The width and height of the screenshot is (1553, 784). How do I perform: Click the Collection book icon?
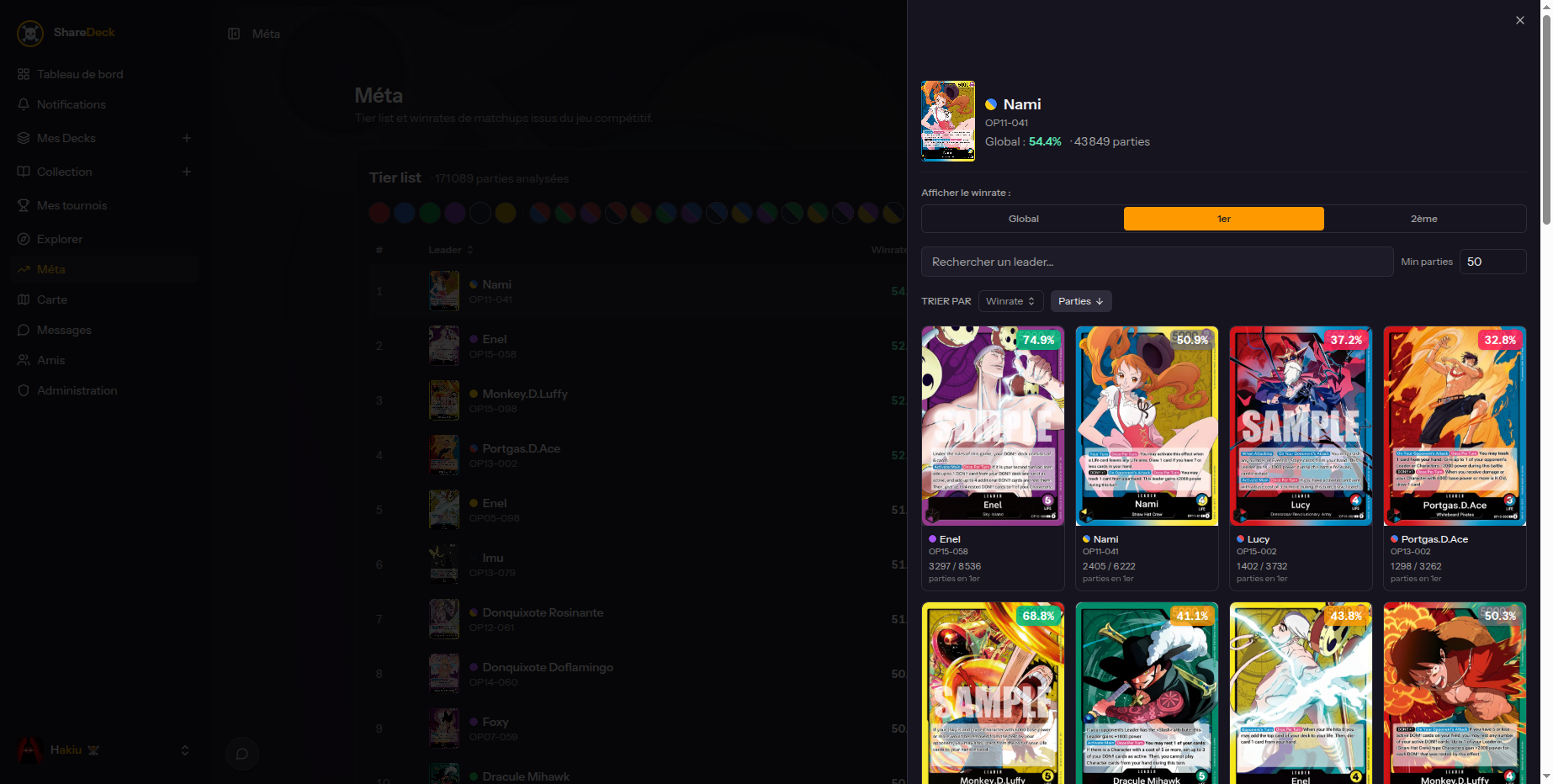coord(24,172)
